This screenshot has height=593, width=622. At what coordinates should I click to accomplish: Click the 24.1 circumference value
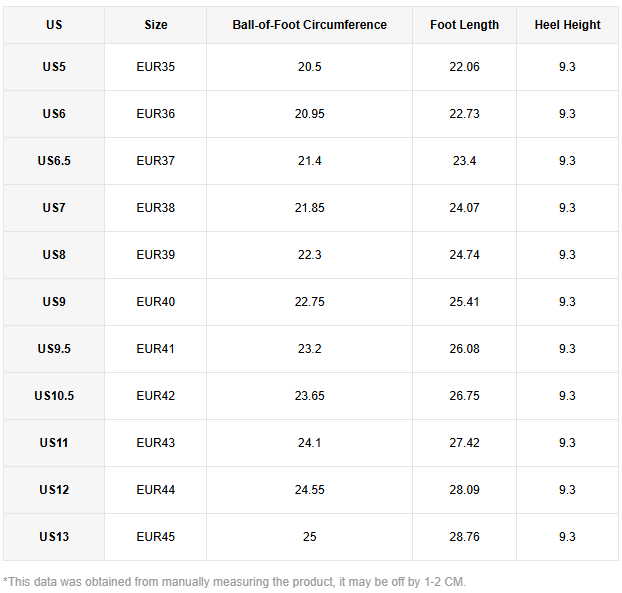point(309,443)
